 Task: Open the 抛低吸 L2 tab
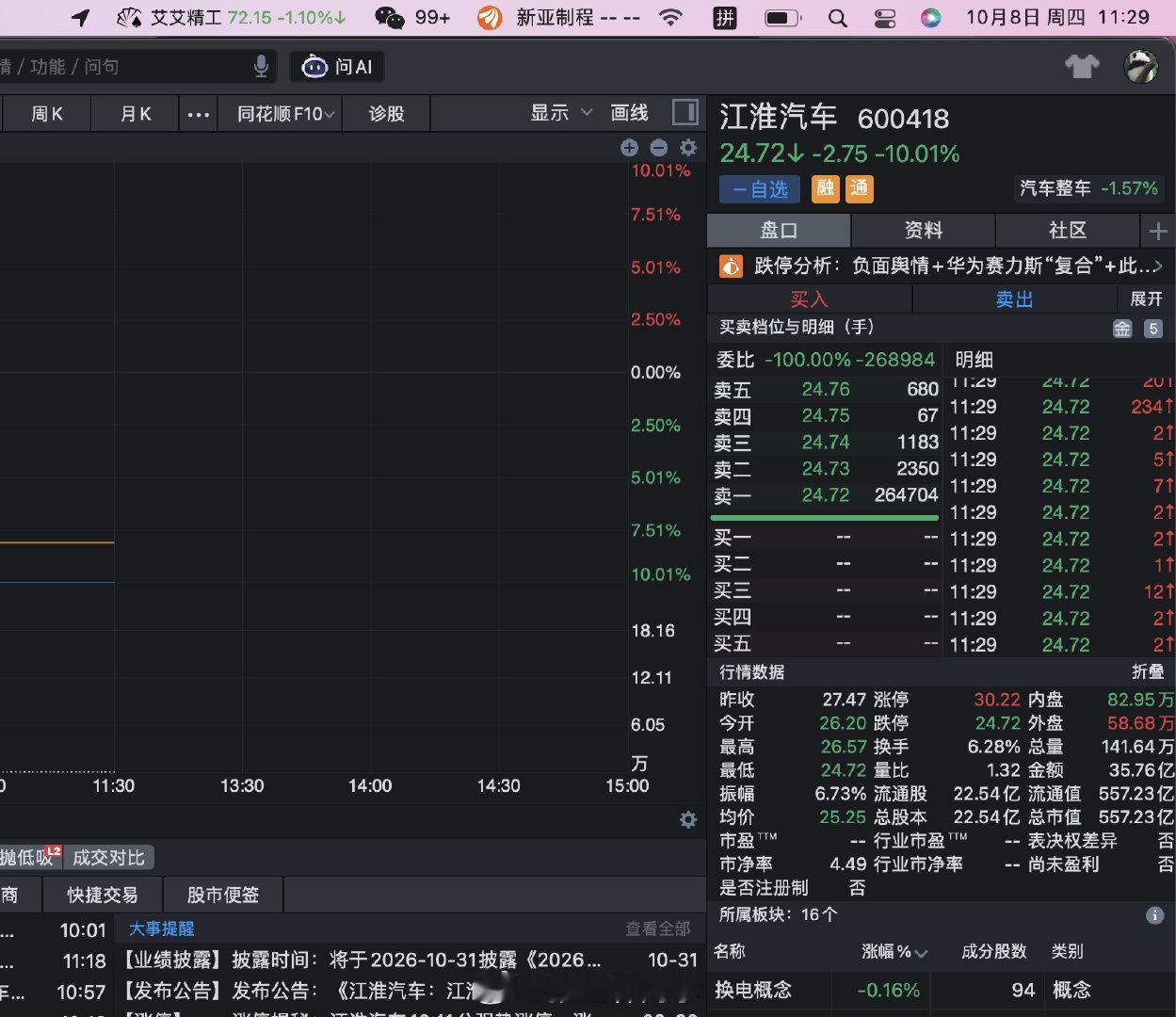pyautogui.click(x=30, y=858)
